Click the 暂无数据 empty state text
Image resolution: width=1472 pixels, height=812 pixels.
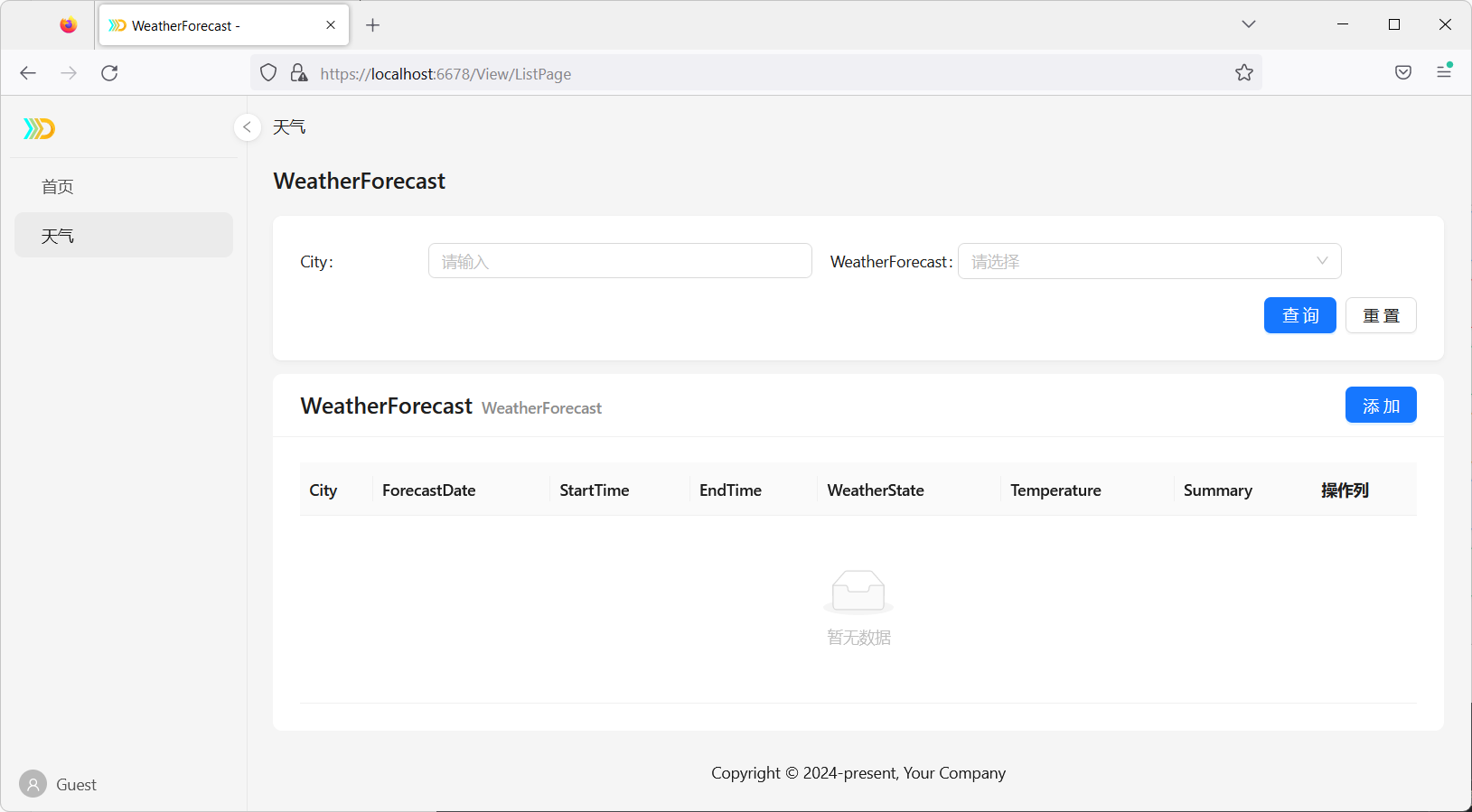tap(858, 638)
